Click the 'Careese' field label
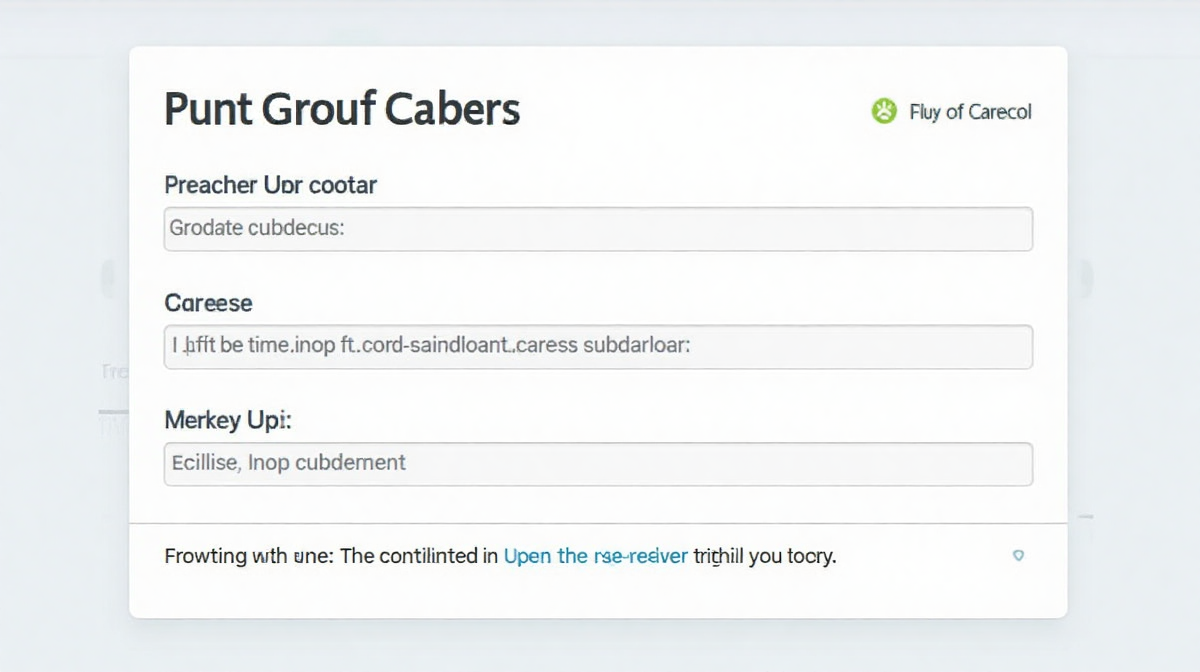This screenshot has width=1200, height=672. coord(208,303)
